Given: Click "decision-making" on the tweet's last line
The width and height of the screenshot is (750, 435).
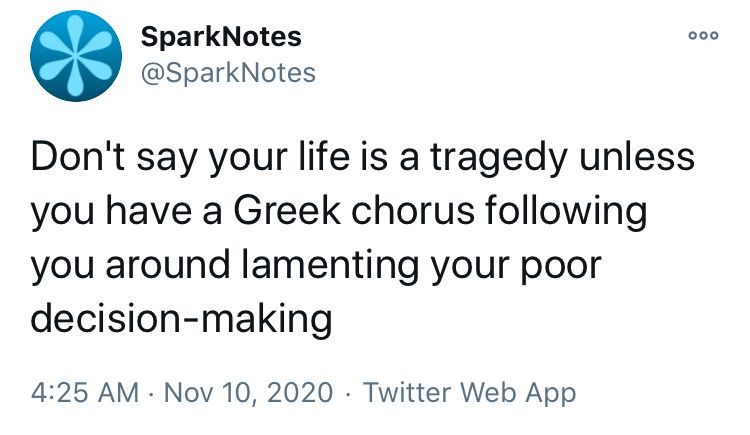Looking at the screenshot, I should tap(180, 319).
